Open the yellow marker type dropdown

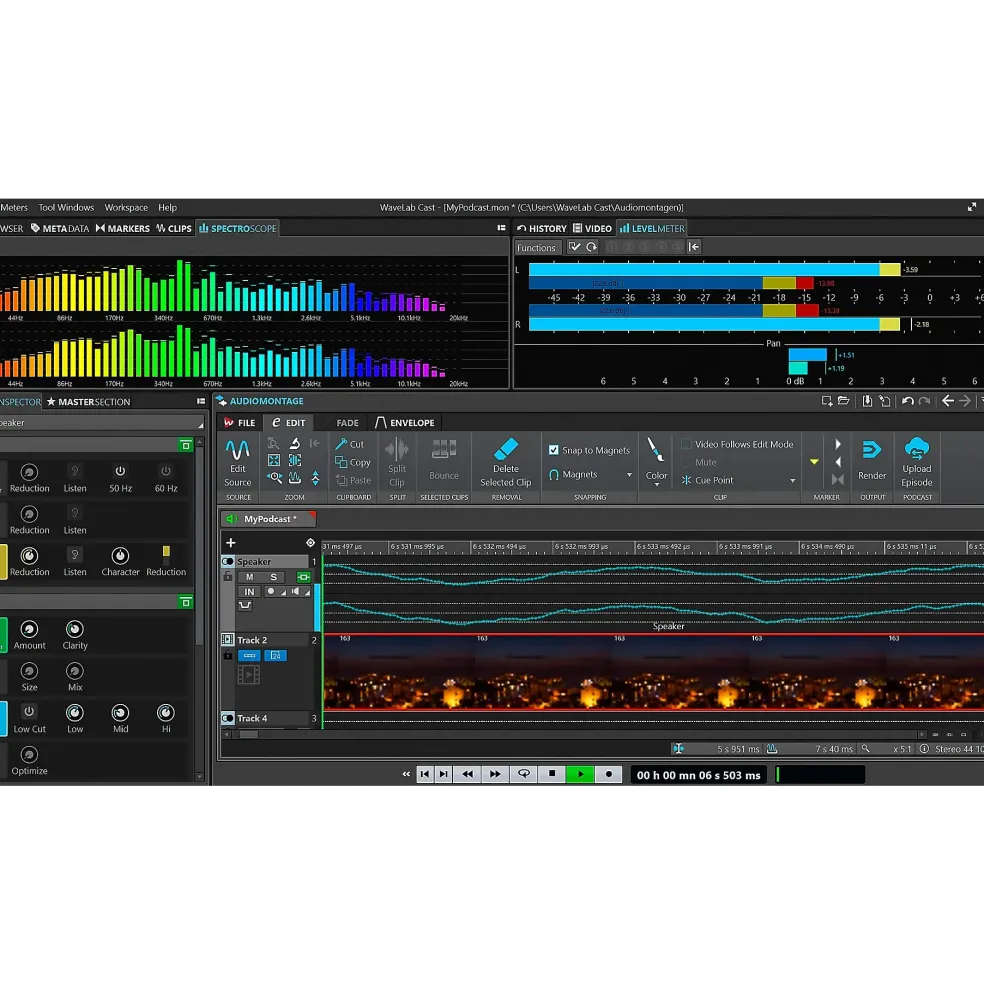pos(814,462)
